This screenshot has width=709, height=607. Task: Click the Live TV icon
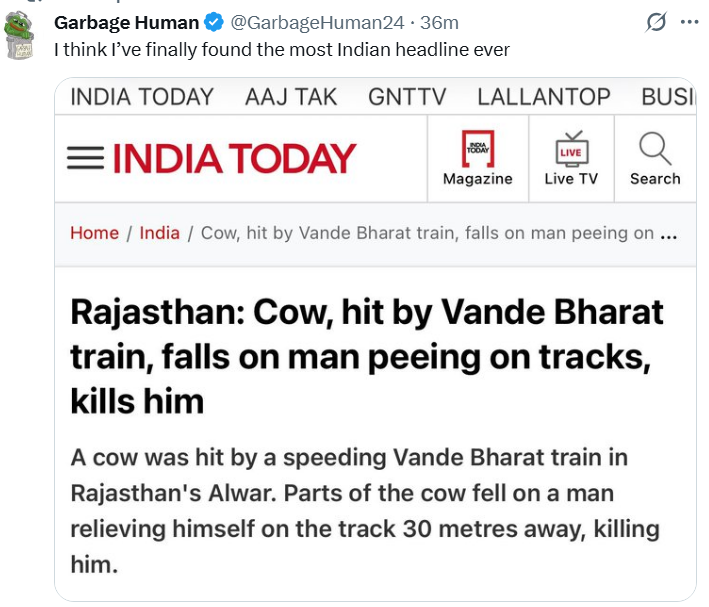pos(571,150)
